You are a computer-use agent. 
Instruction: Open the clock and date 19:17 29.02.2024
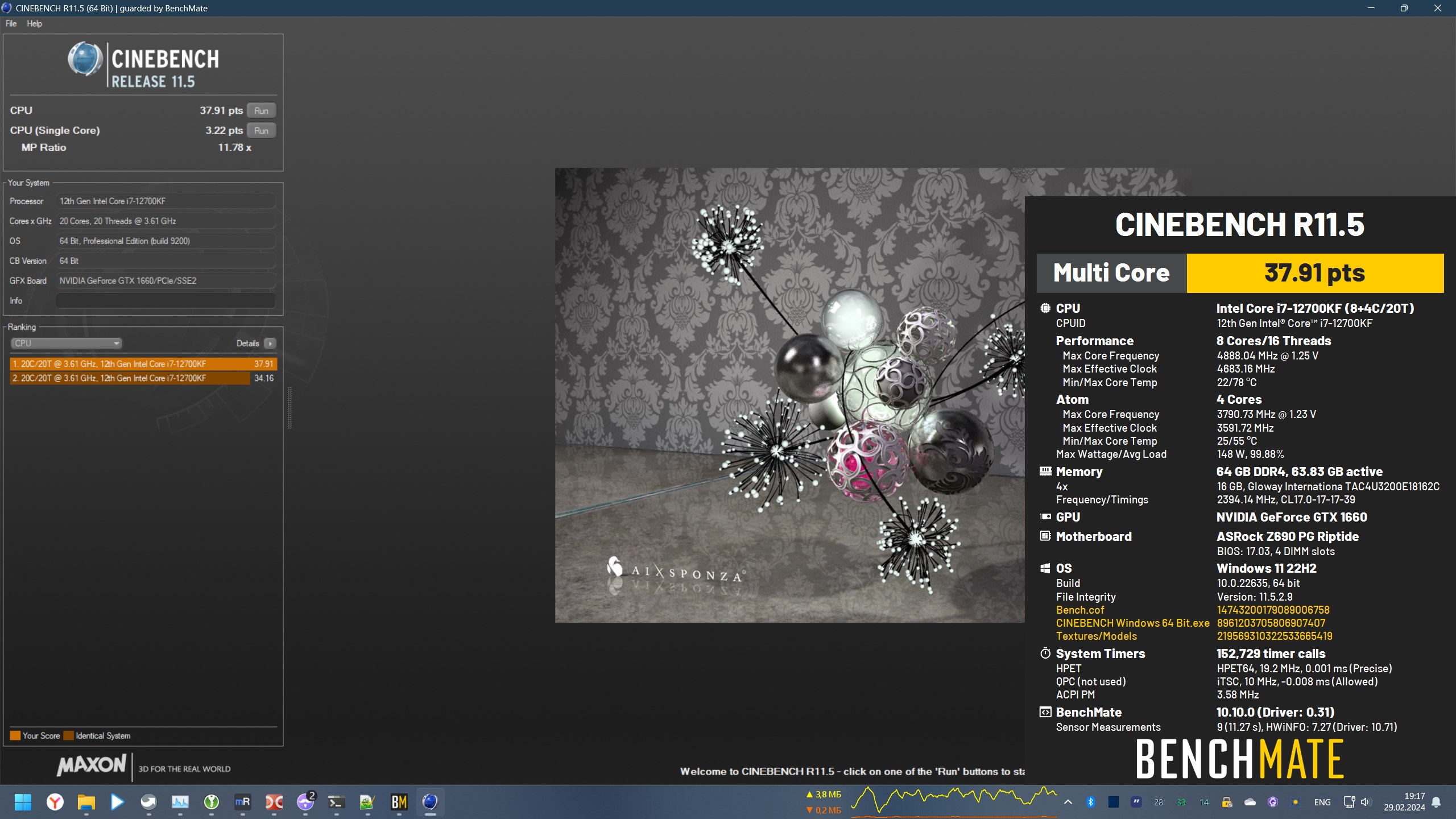1404,802
